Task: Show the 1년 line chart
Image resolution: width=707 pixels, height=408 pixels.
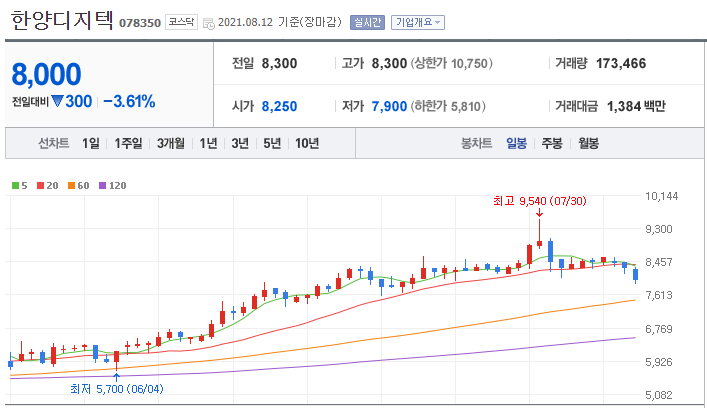Action: [208, 143]
